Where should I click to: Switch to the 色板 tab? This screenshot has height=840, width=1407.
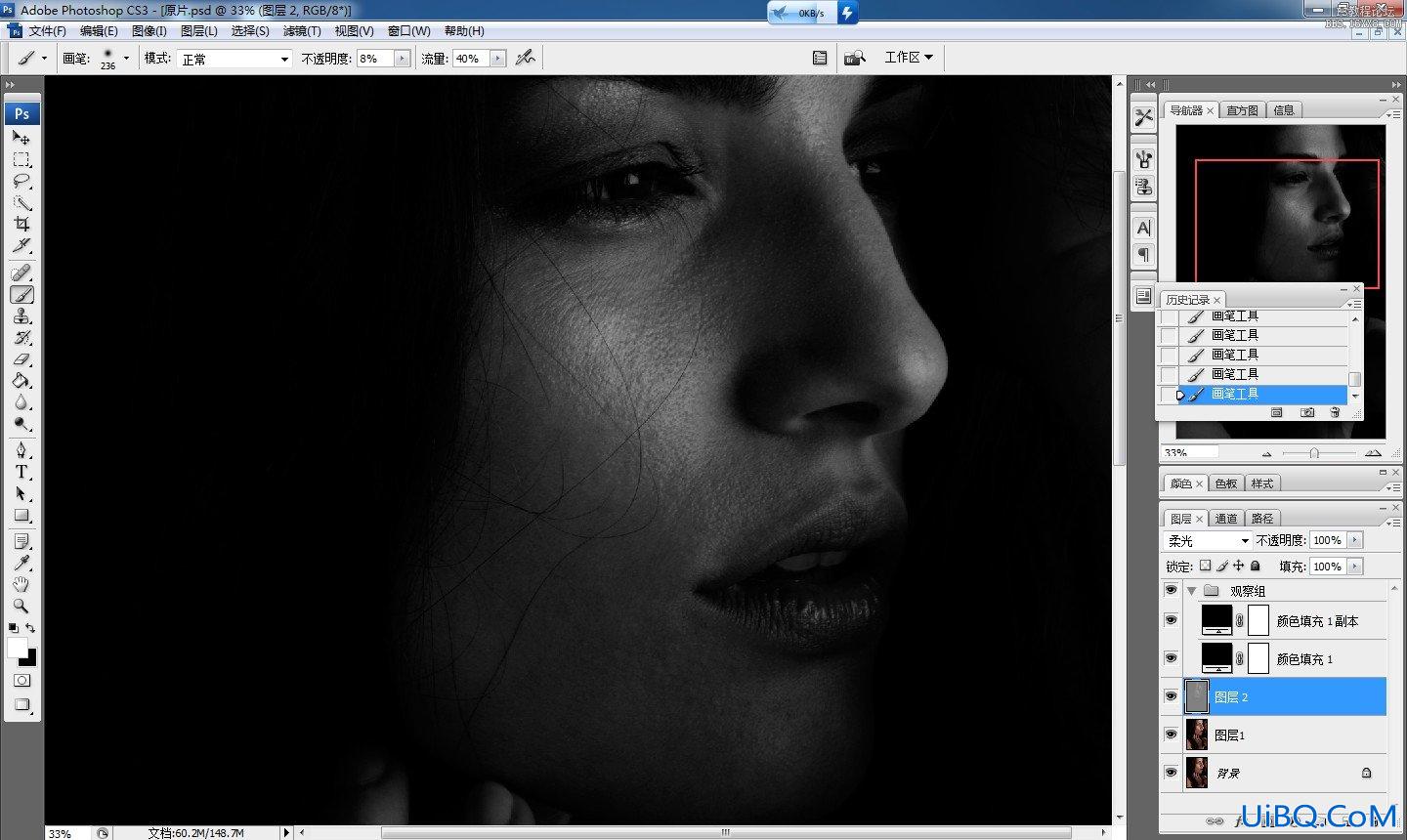pos(1225,483)
